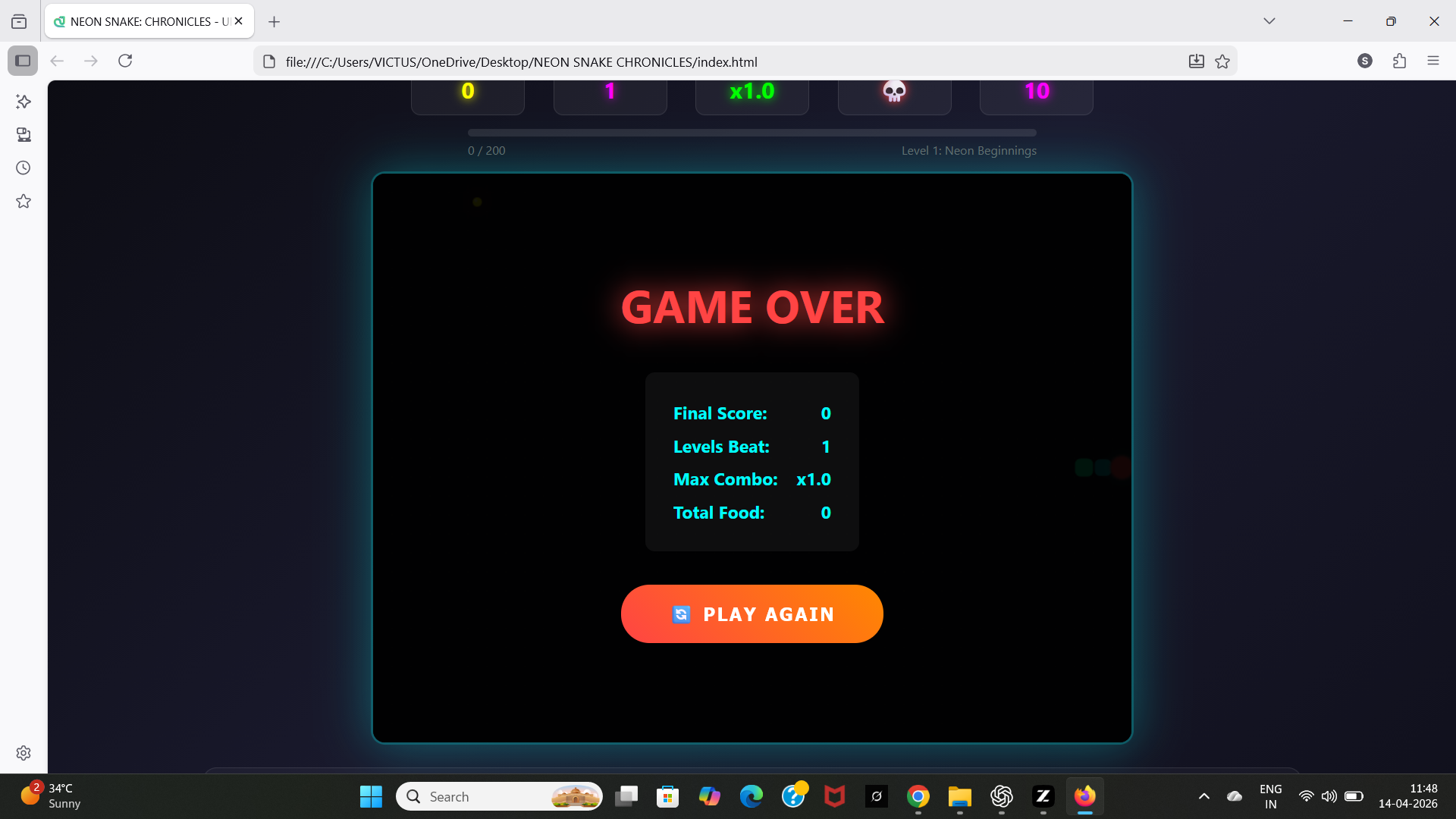
Task: Open the volume speaker tray icon
Action: pos(1329,796)
